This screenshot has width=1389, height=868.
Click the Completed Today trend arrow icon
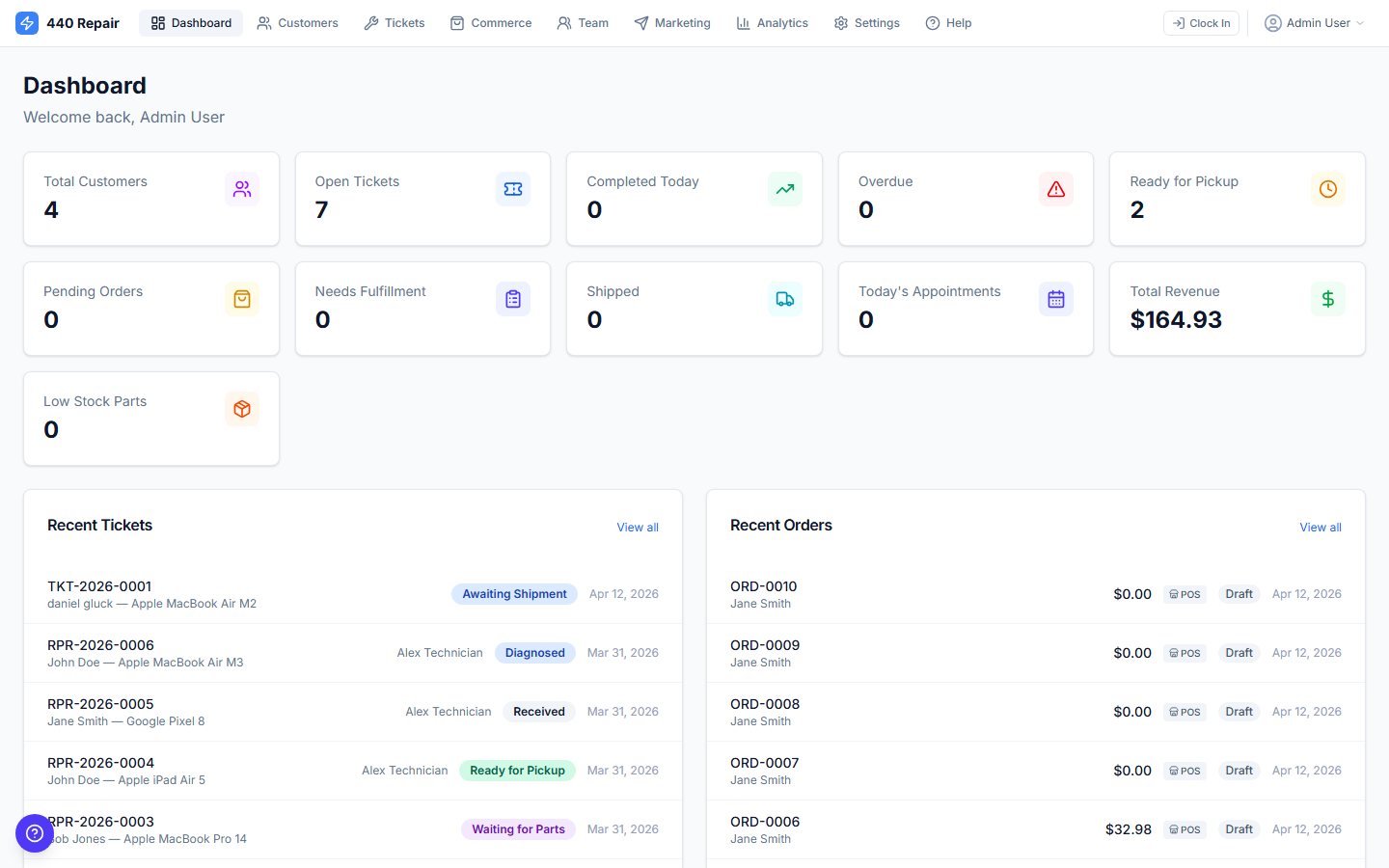[784, 189]
